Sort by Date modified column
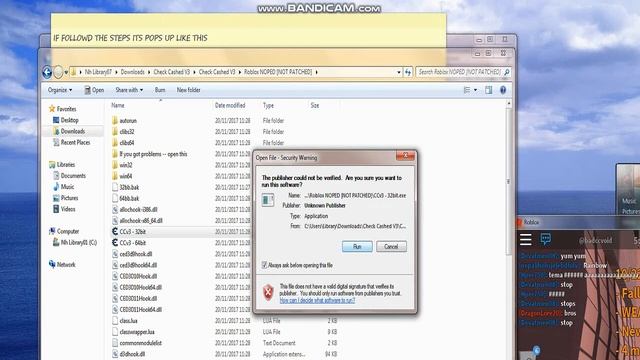Image resolution: width=640 pixels, height=360 pixels. (230, 105)
